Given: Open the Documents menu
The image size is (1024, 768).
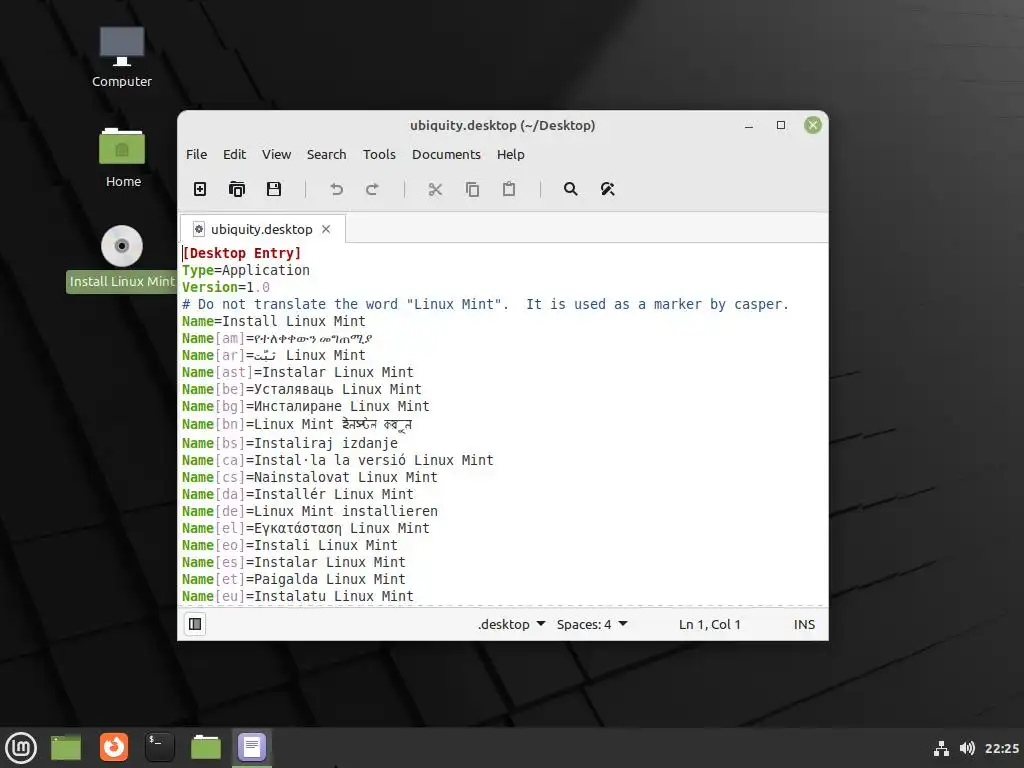Looking at the screenshot, I should click(x=446, y=155).
